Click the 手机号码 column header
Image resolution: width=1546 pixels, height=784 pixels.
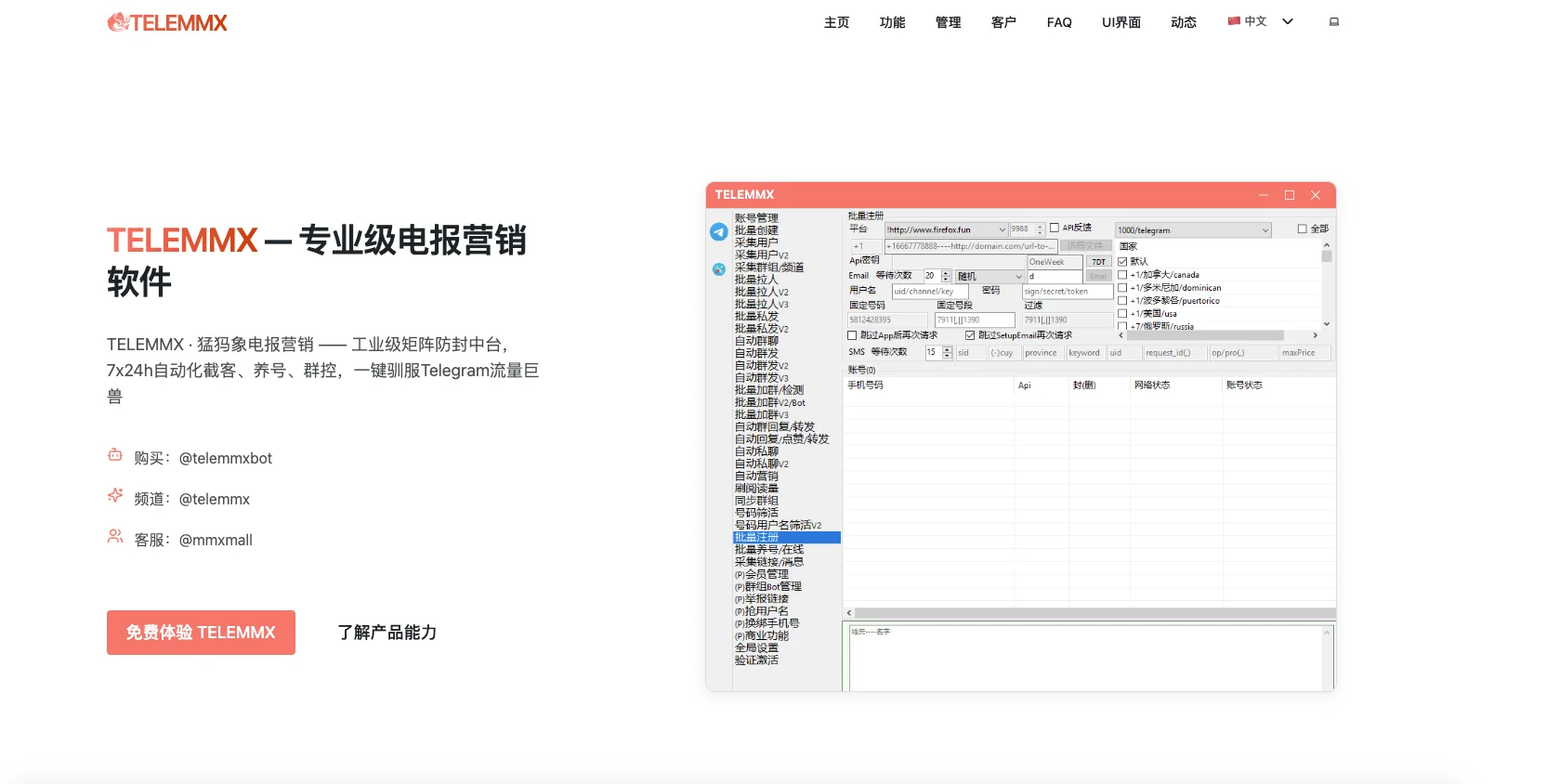pyautogui.click(x=865, y=385)
